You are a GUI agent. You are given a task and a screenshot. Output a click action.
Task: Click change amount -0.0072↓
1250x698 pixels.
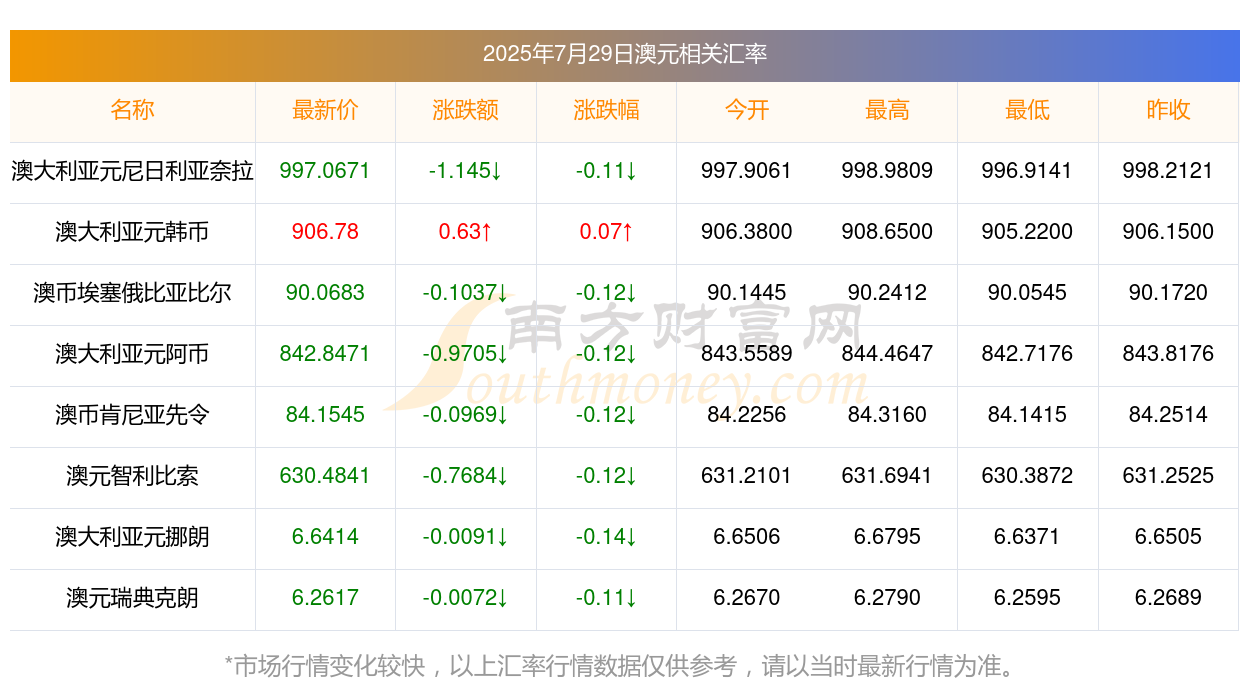click(x=466, y=598)
